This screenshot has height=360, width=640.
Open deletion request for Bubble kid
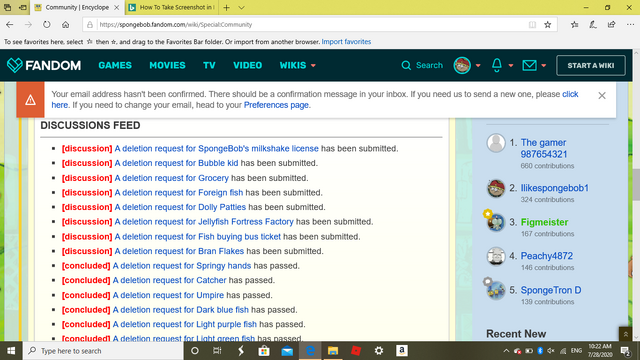click(176, 163)
